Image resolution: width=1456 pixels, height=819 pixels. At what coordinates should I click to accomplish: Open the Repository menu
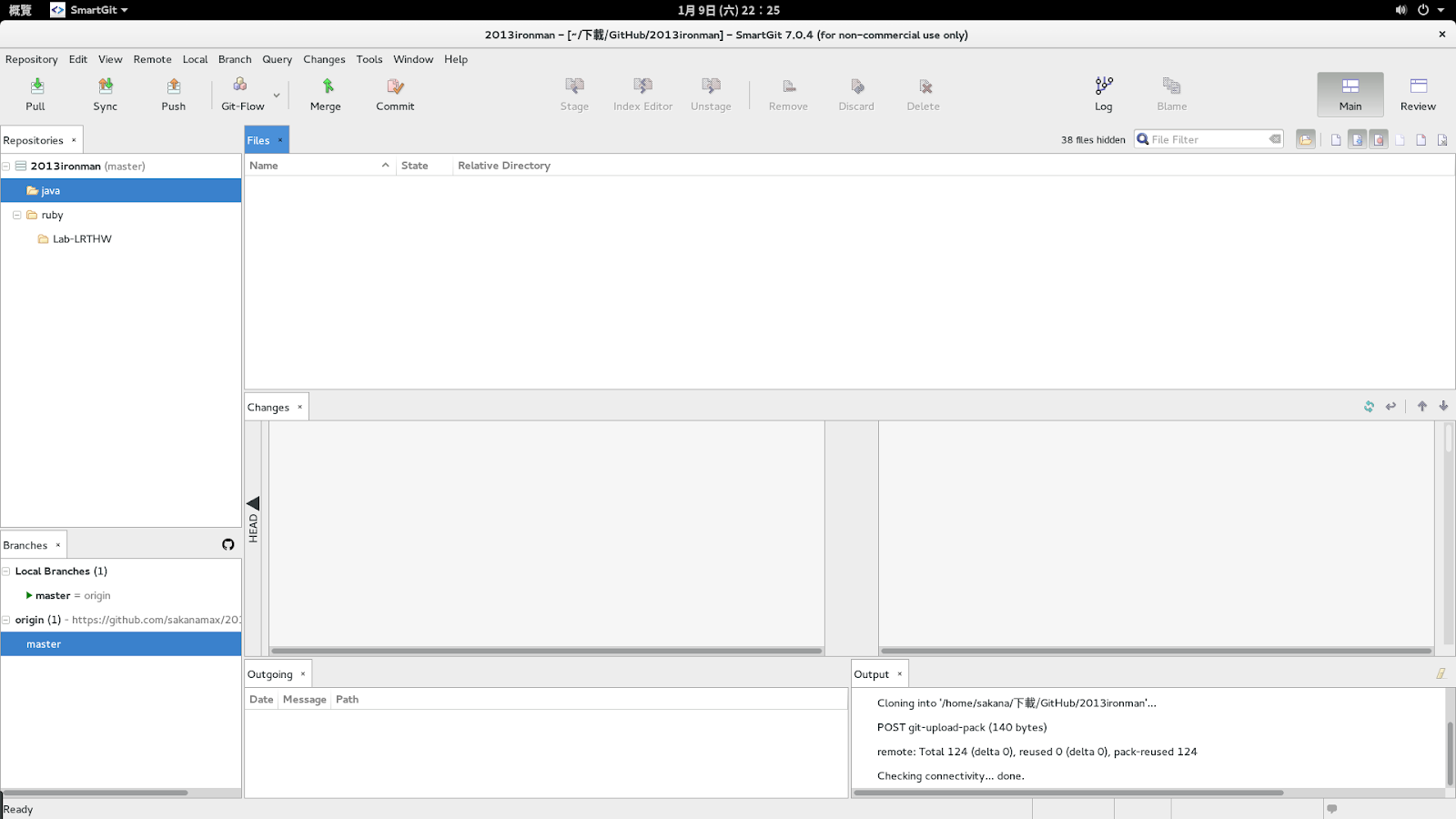[x=32, y=59]
